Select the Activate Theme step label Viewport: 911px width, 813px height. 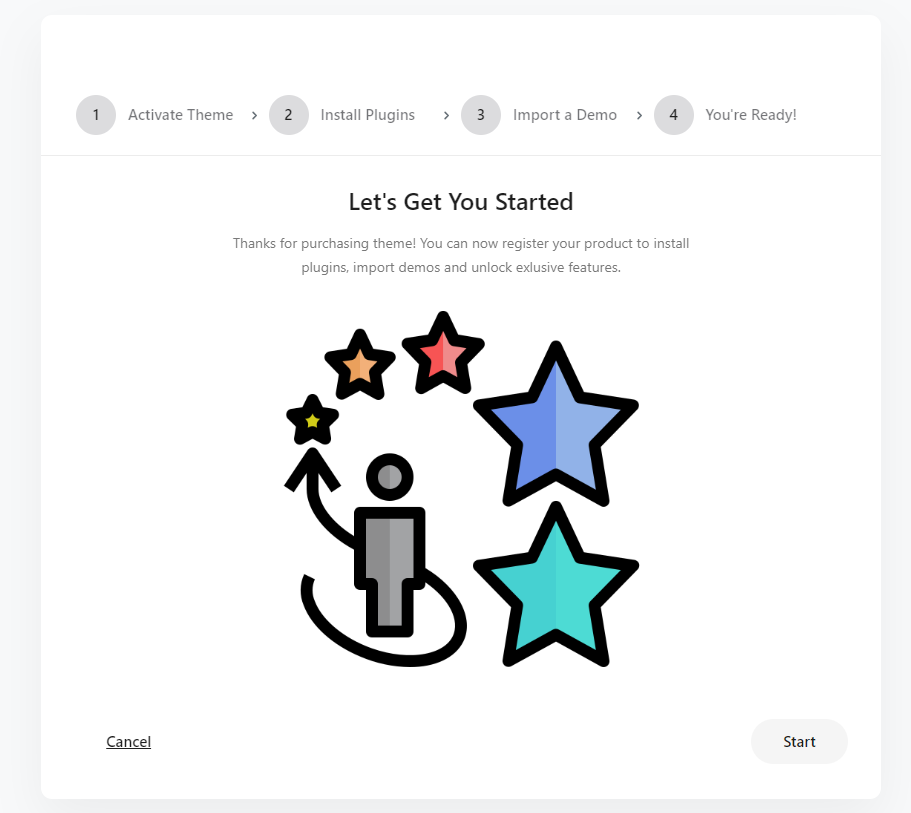coord(181,115)
